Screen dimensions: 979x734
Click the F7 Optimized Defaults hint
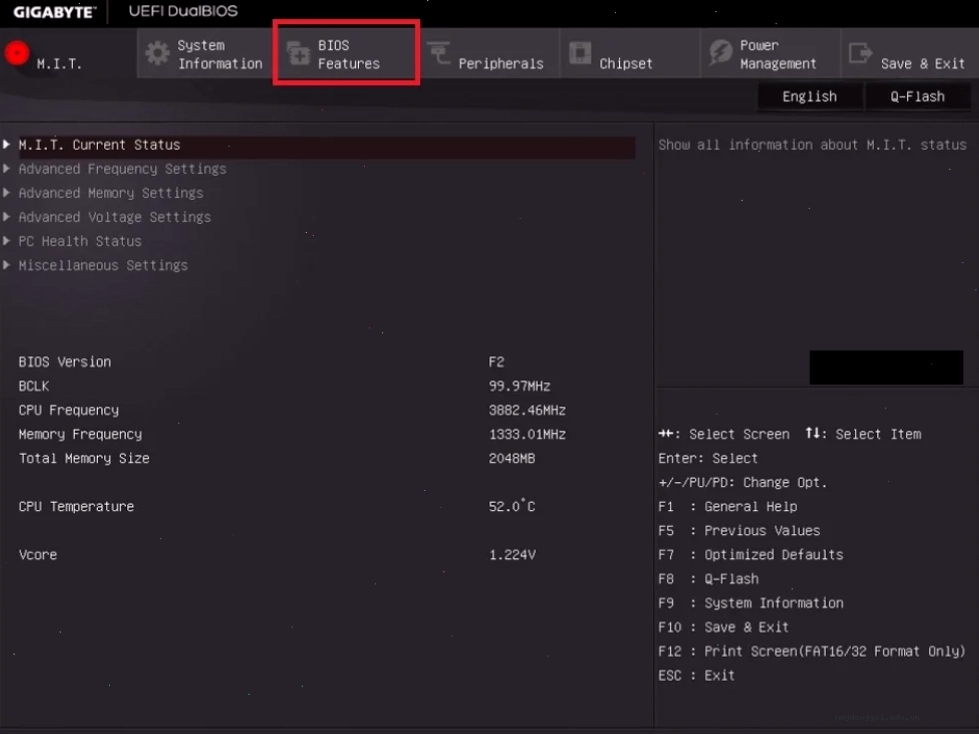tap(750, 555)
